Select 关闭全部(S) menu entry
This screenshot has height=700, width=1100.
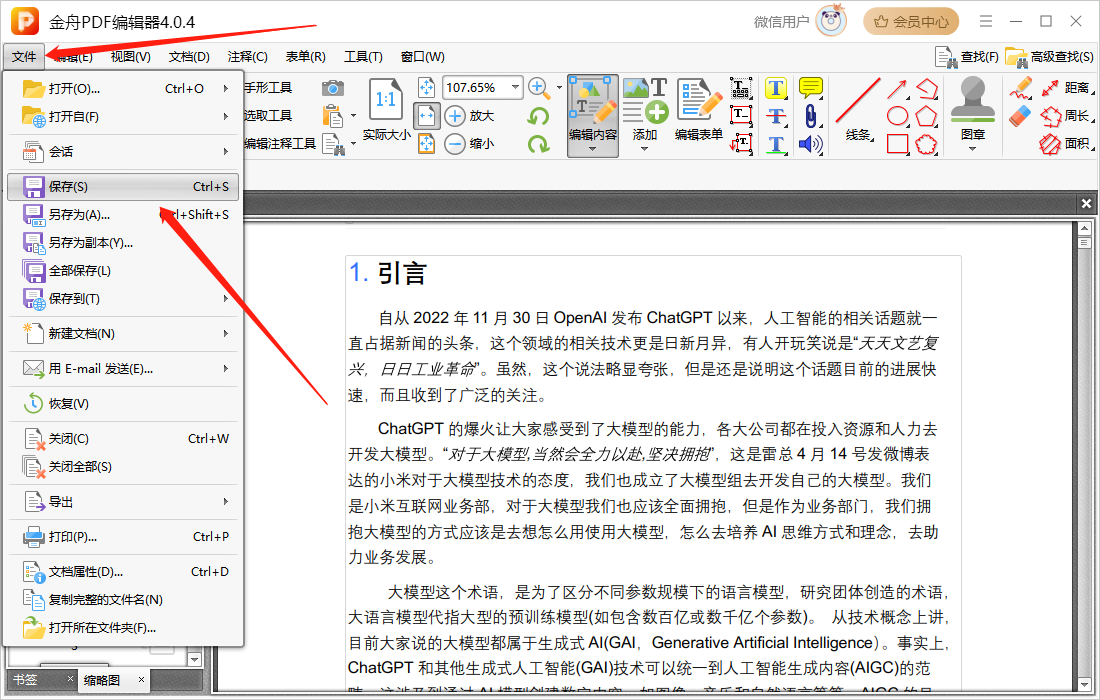[123, 467]
